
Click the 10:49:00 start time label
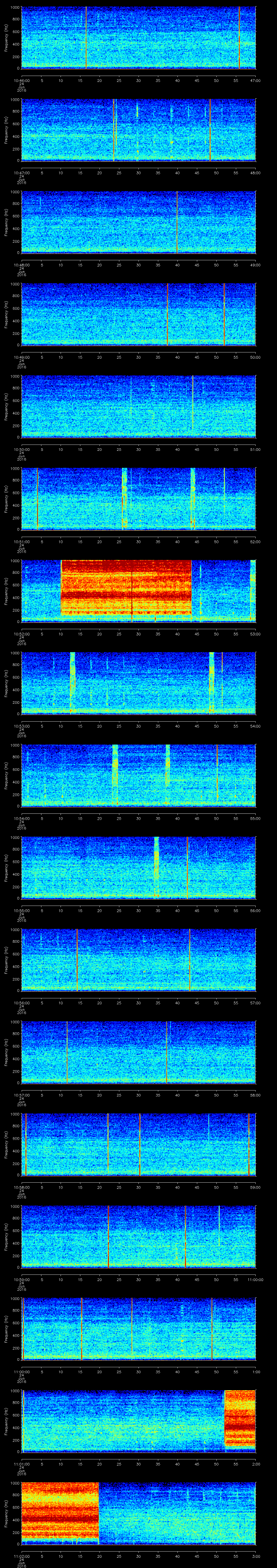(21, 357)
